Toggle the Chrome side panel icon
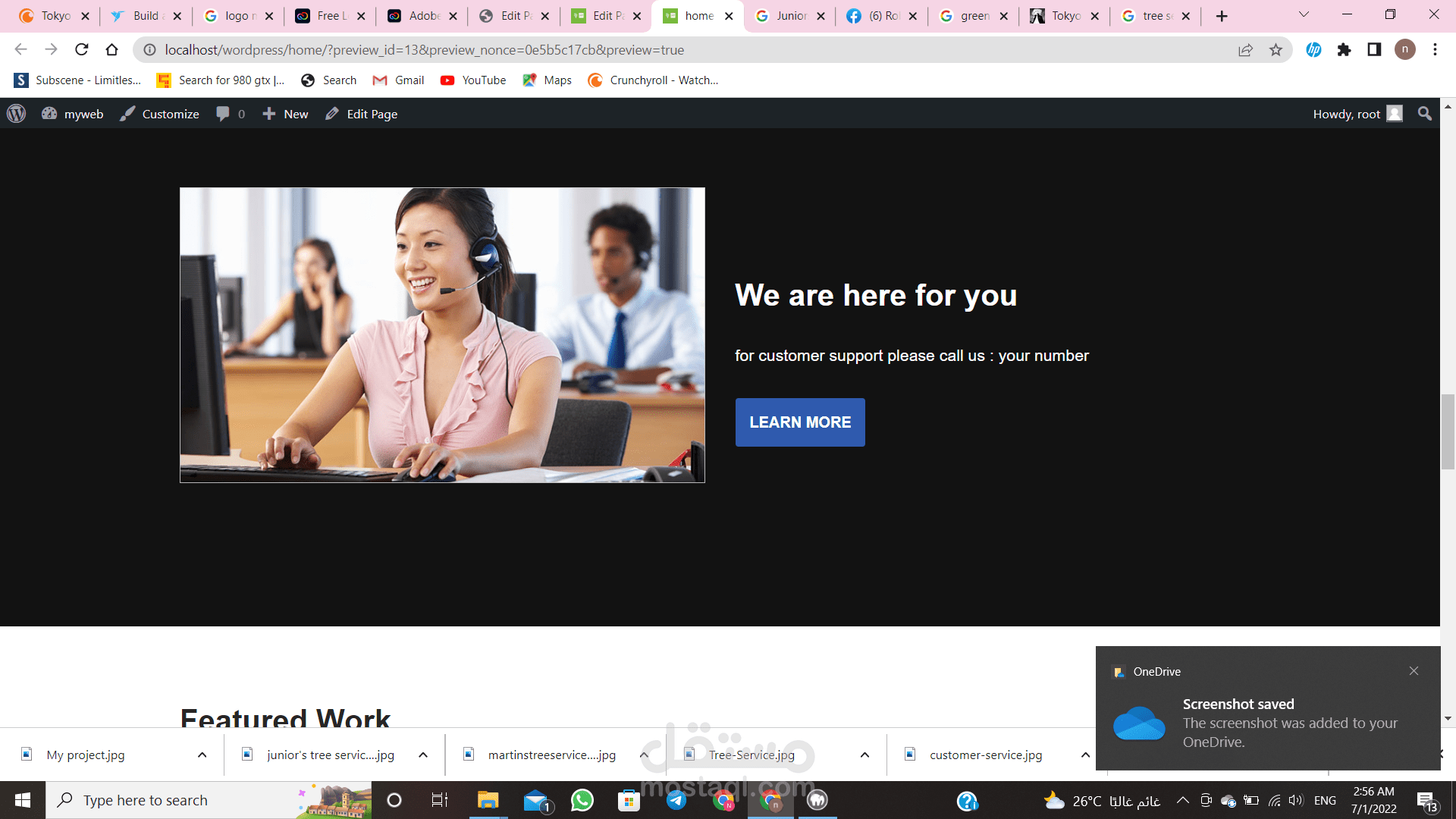 tap(1374, 50)
